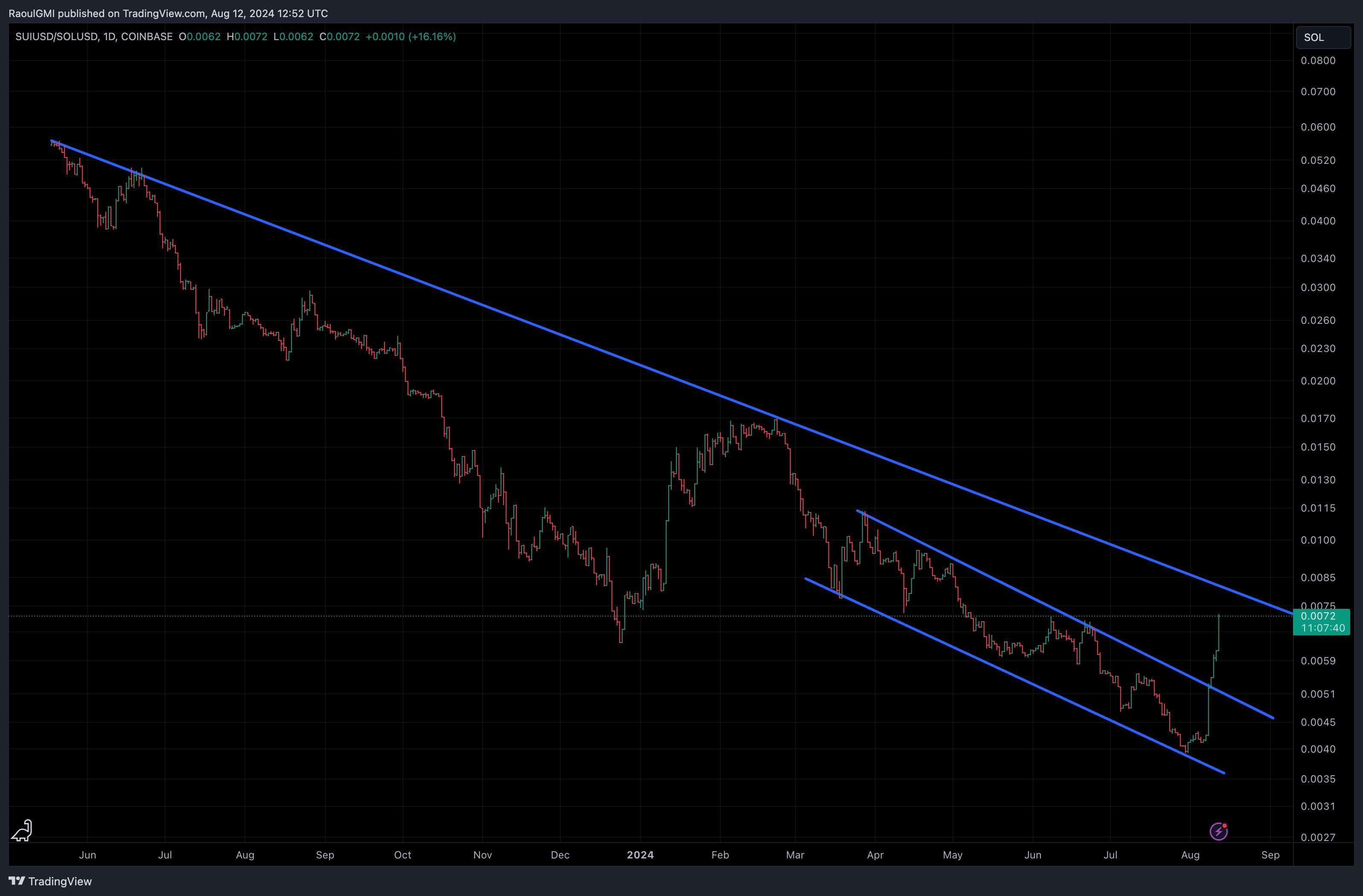Open the idea lightning icon on the chart
Viewport: 1363px width, 896px height.
(x=1219, y=831)
